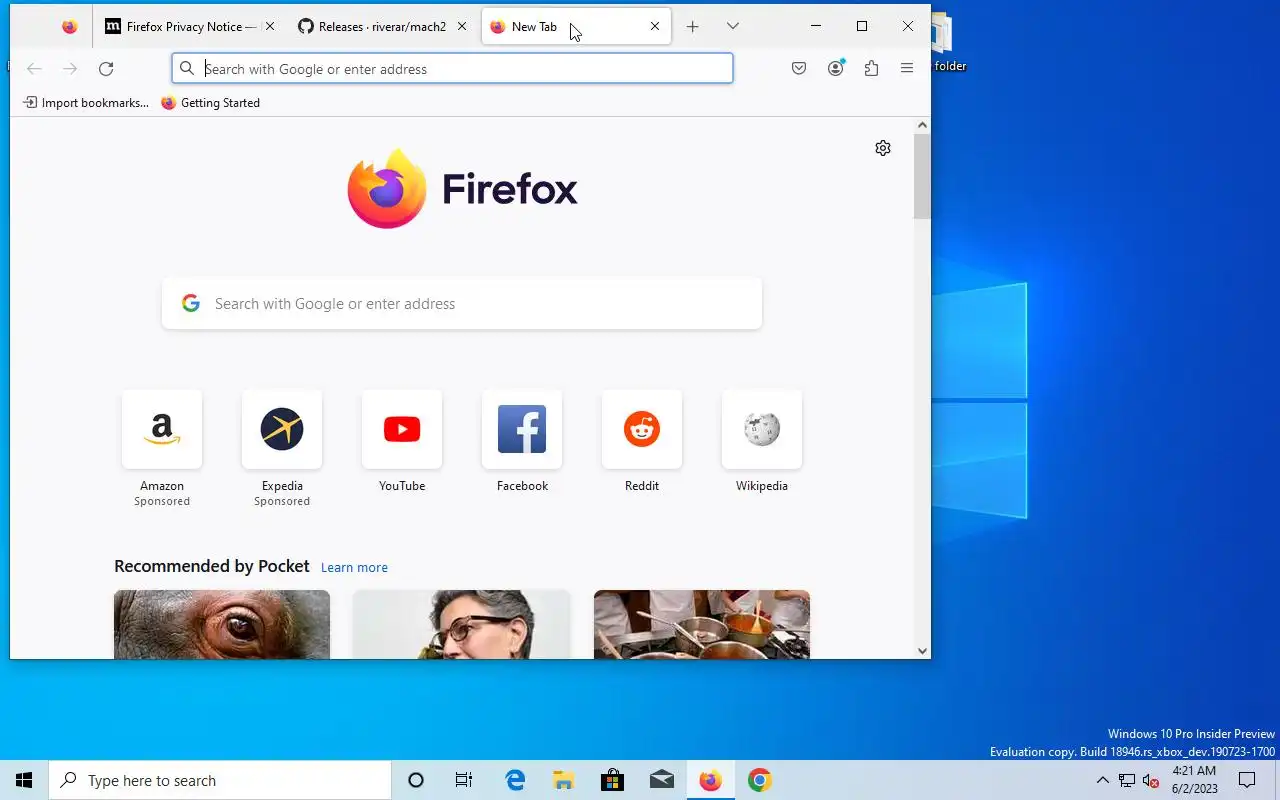Open the clock showing 4:21 AM
Screen dimensions: 1280x800
1194,780
